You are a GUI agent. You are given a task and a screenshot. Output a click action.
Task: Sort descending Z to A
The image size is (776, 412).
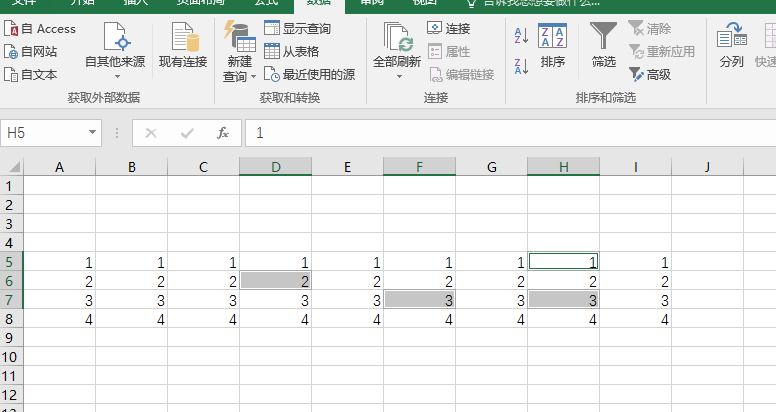click(x=521, y=66)
